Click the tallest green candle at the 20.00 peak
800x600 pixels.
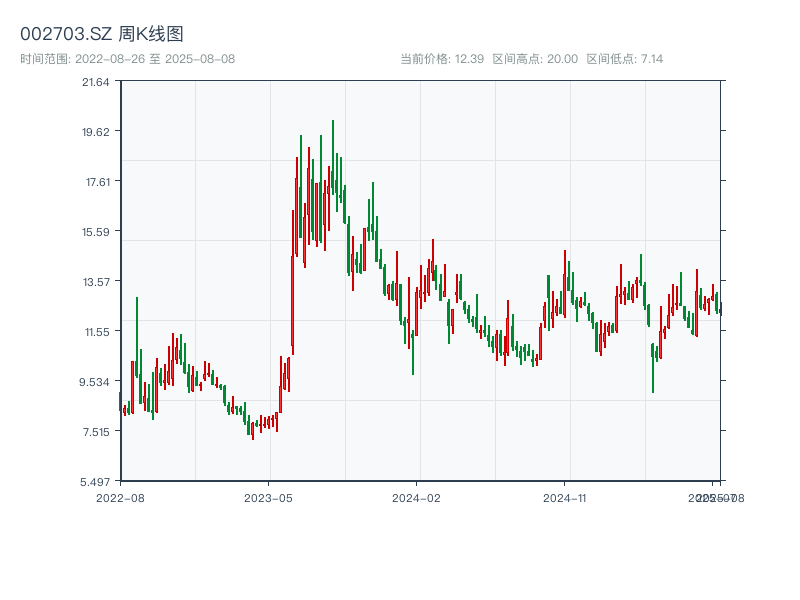coord(333,157)
